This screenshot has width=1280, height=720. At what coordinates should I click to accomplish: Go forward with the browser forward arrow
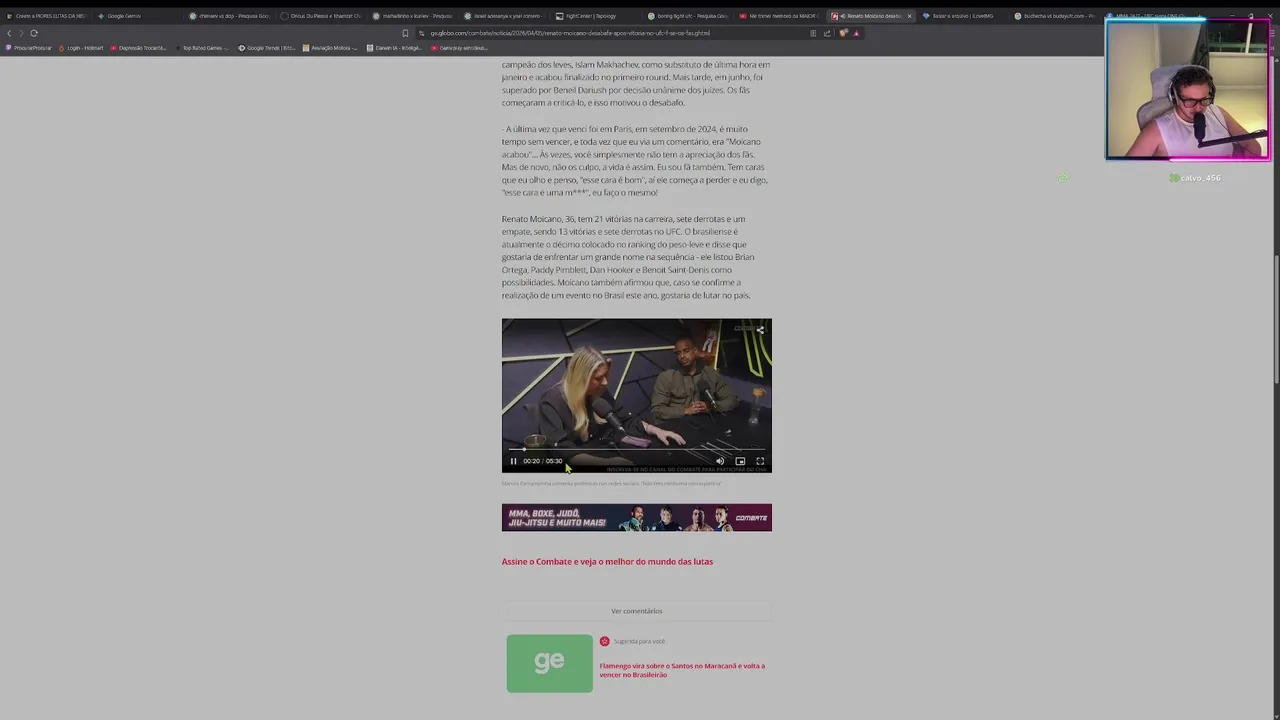click(21, 33)
